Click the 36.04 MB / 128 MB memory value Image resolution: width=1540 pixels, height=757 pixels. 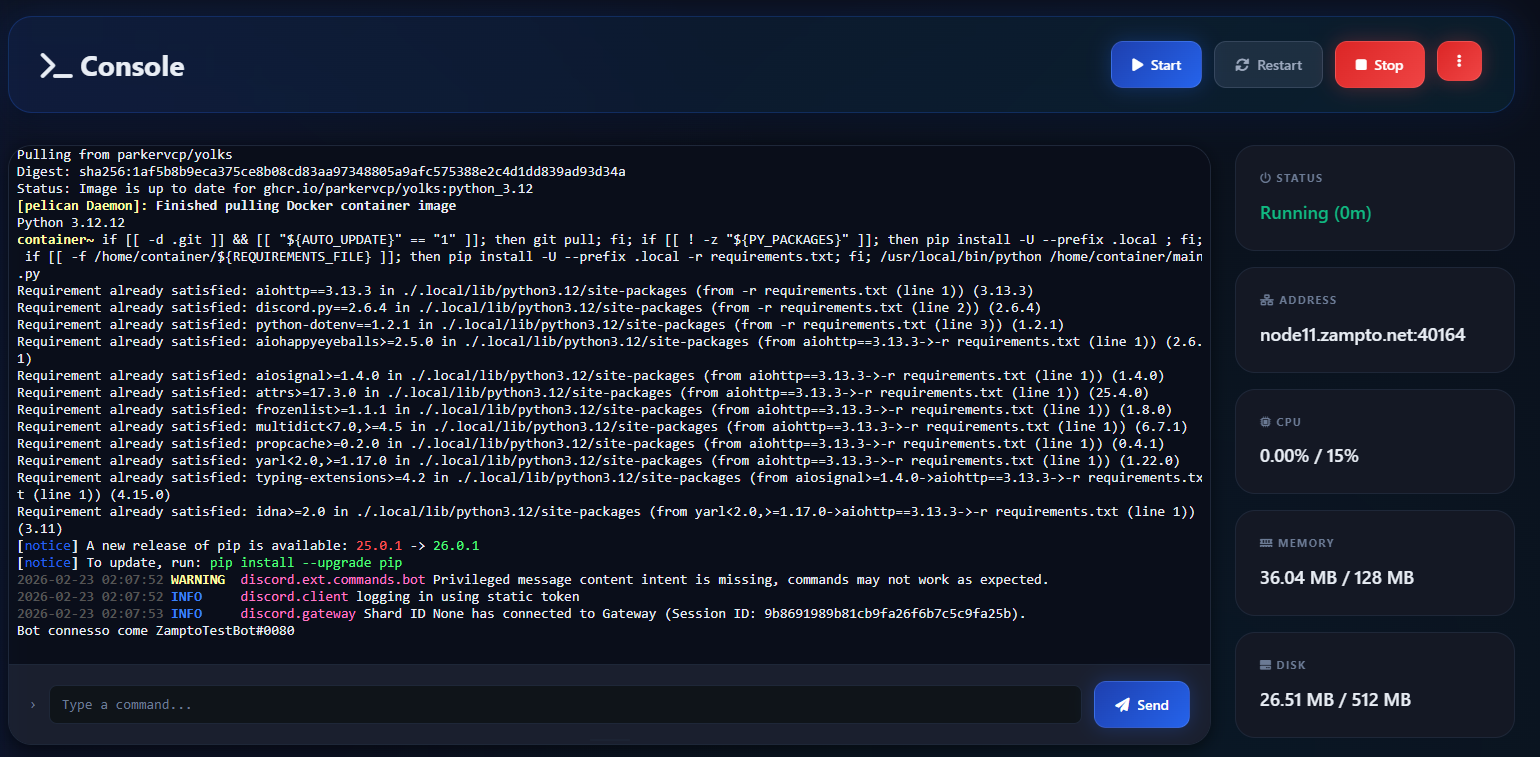coord(1336,578)
